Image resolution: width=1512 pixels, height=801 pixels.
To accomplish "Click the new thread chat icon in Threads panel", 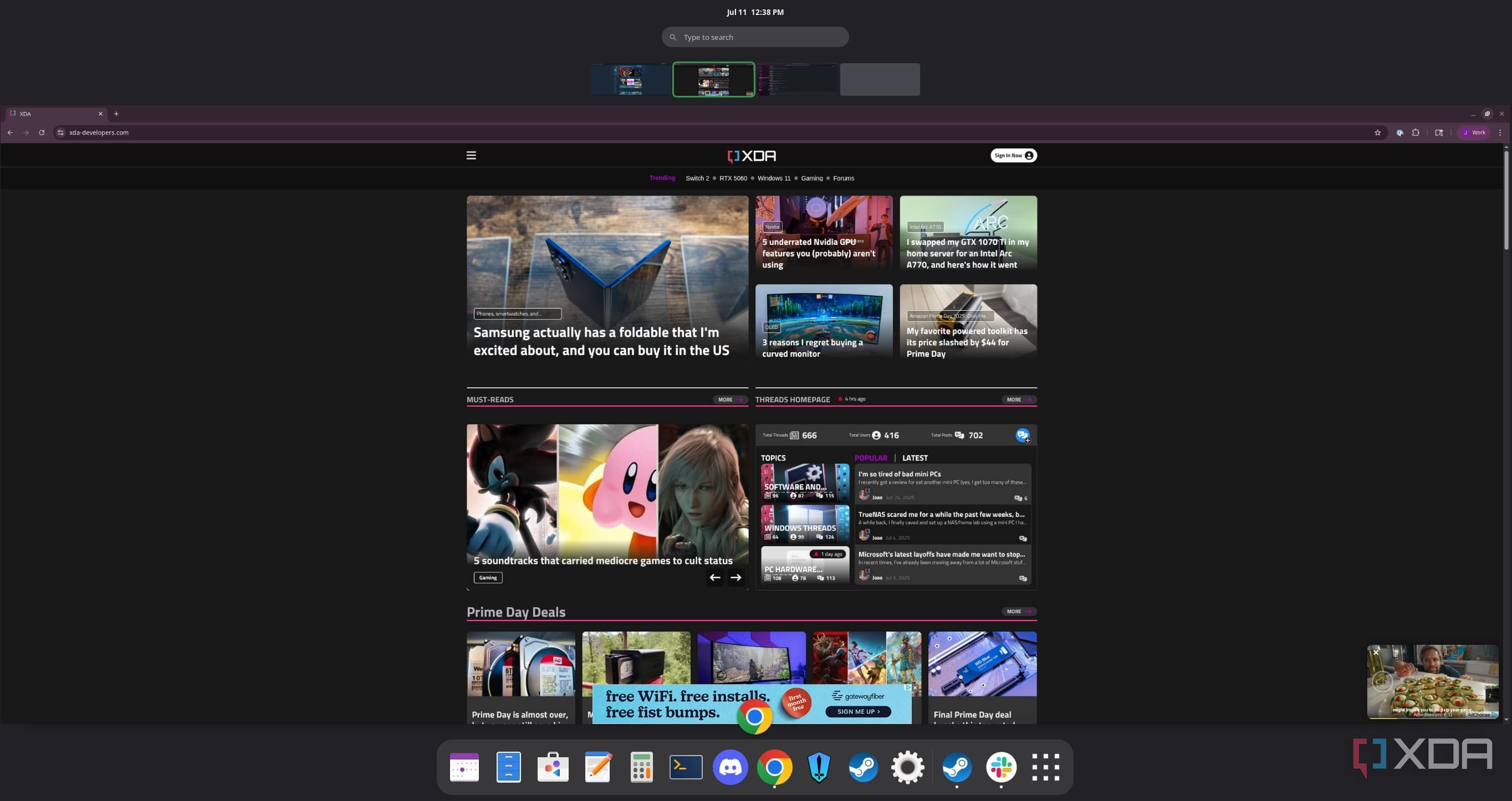I will tap(1023, 435).
